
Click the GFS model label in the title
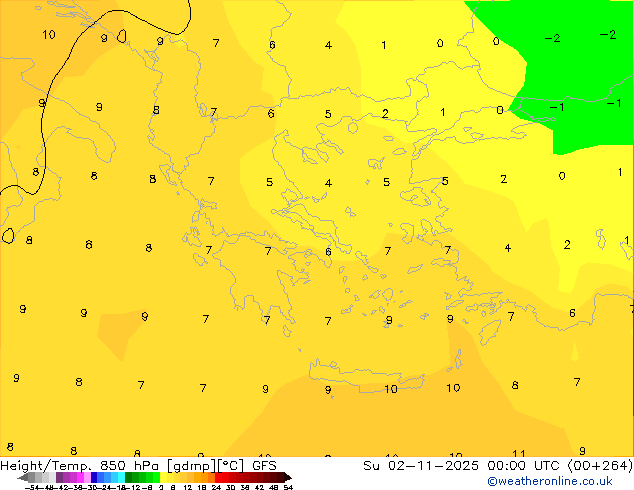point(264,466)
